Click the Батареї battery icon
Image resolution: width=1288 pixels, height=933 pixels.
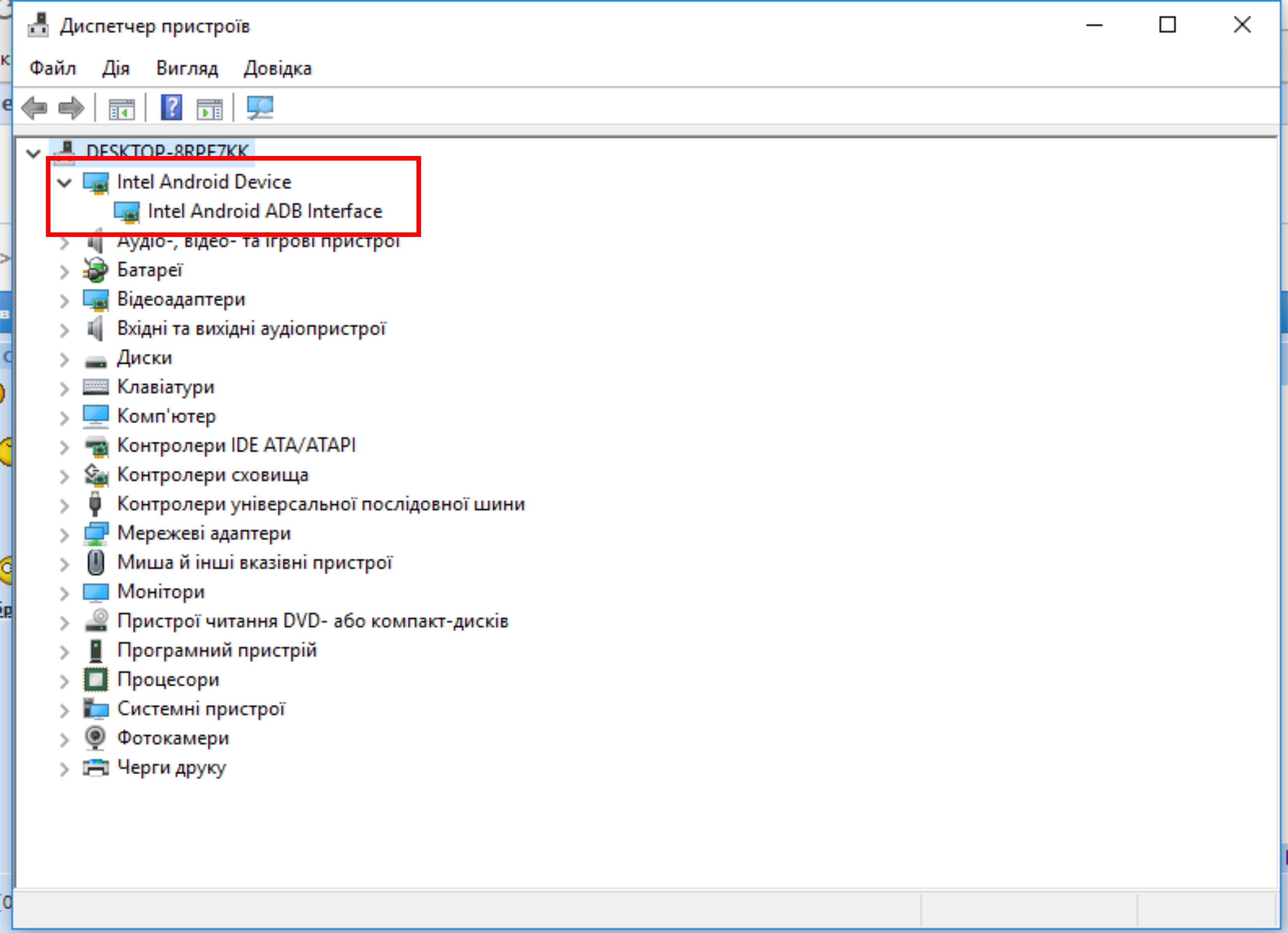click(x=96, y=270)
